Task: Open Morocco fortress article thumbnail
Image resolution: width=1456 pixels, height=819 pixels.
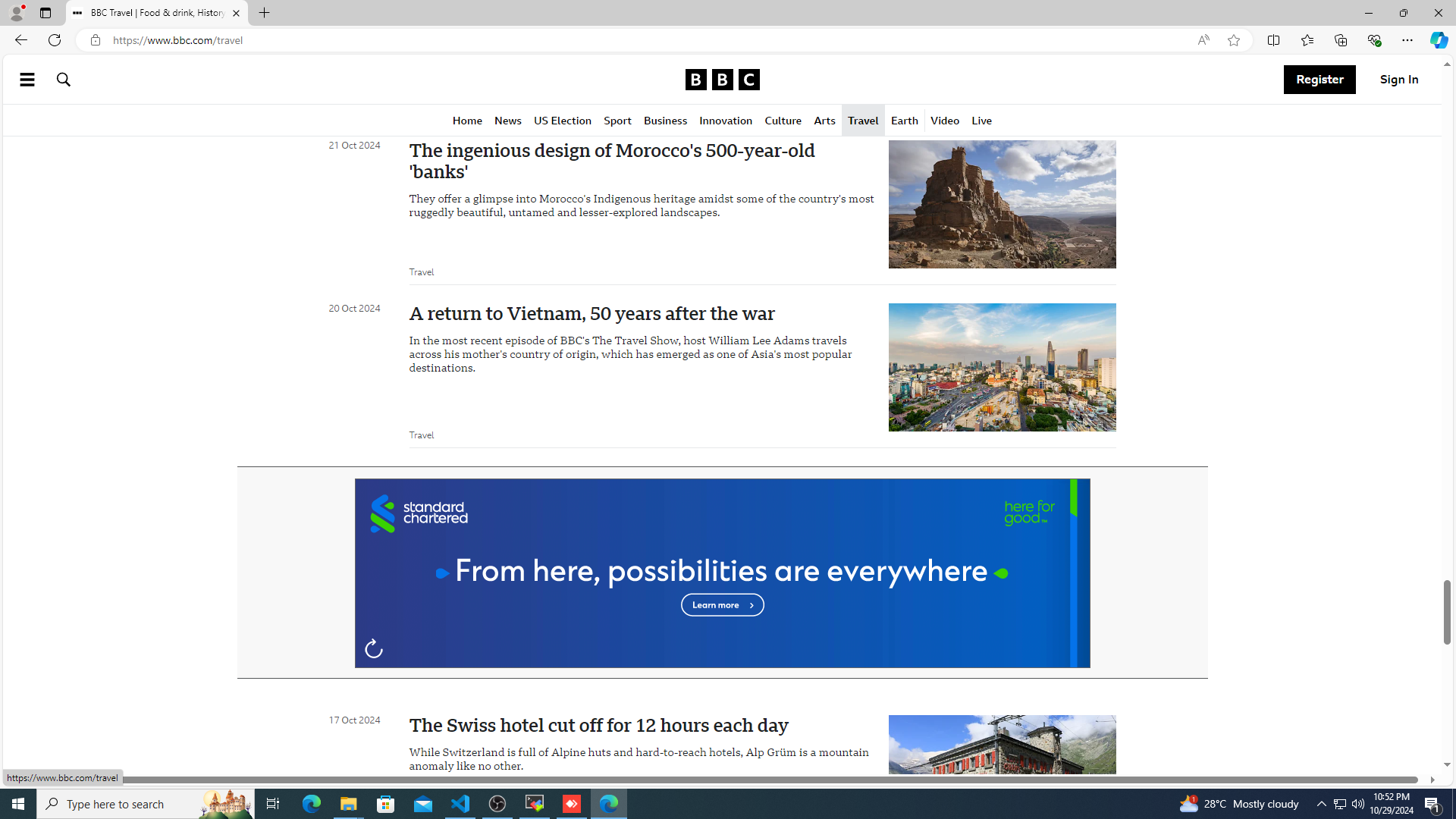Action: click(x=1002, y=204)
